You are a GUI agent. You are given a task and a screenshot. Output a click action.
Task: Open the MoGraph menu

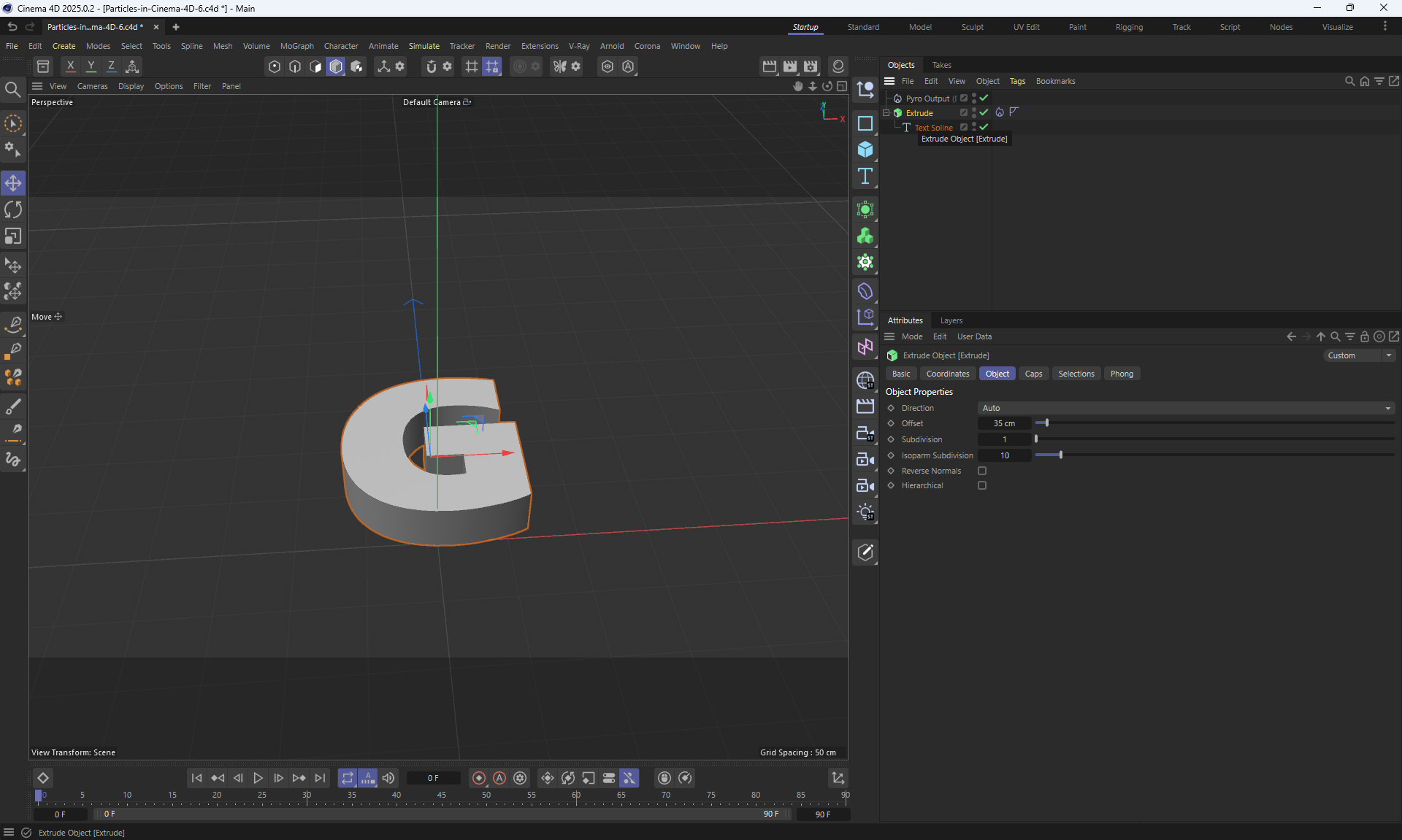point(296,46)
